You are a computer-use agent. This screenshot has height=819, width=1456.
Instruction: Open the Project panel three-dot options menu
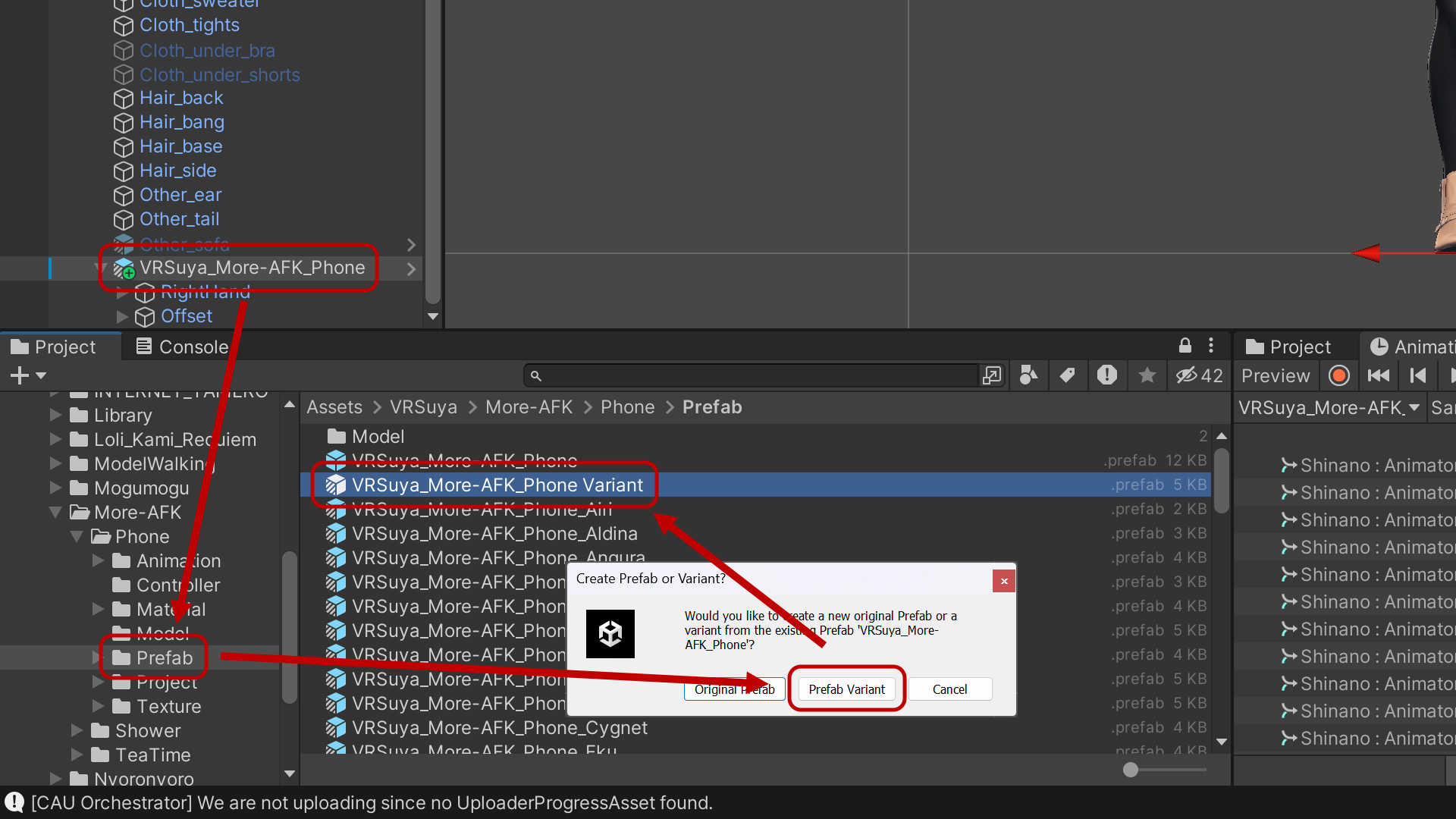tap(1211, 346)
